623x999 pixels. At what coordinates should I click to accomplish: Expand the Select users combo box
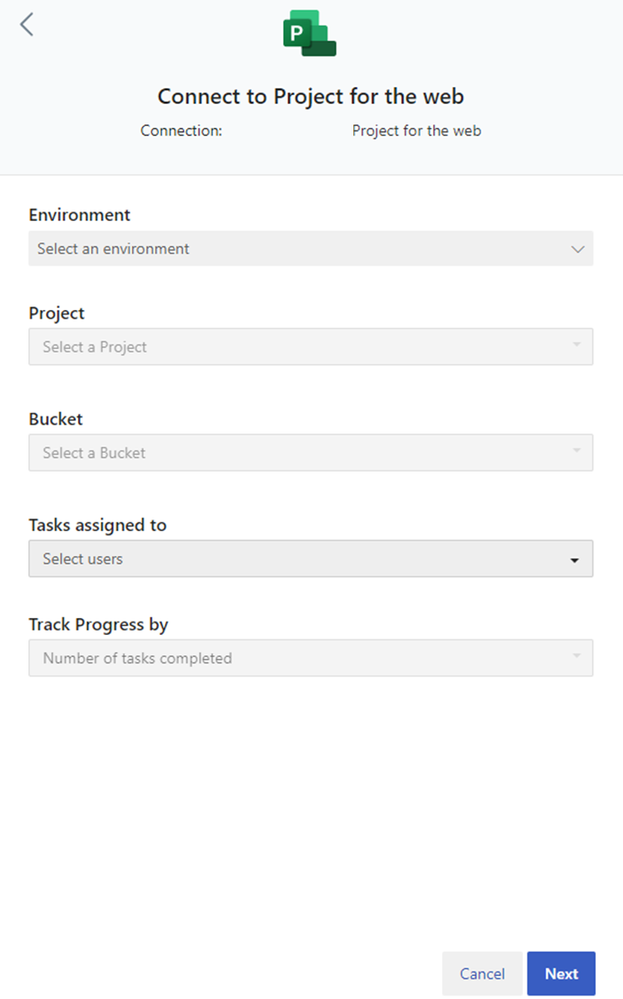311,559
